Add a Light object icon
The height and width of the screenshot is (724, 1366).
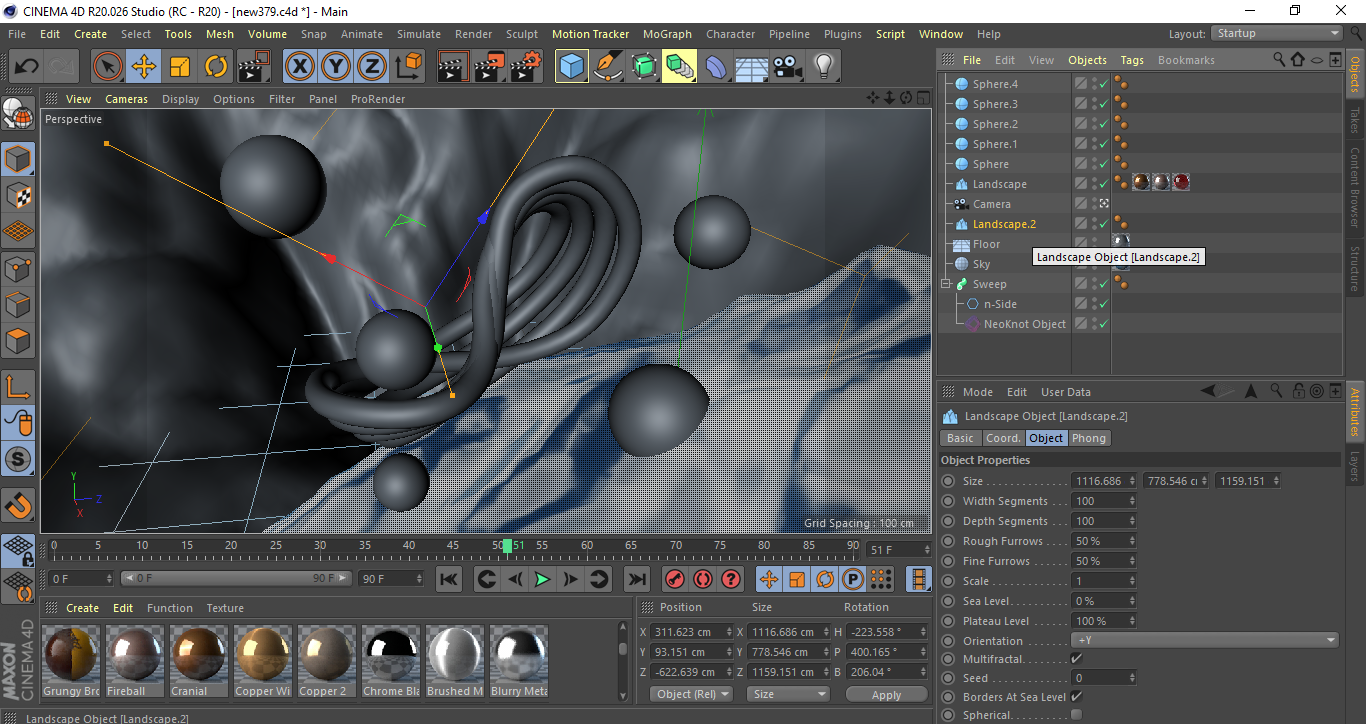pyautogui.click(x=824, y=67)
